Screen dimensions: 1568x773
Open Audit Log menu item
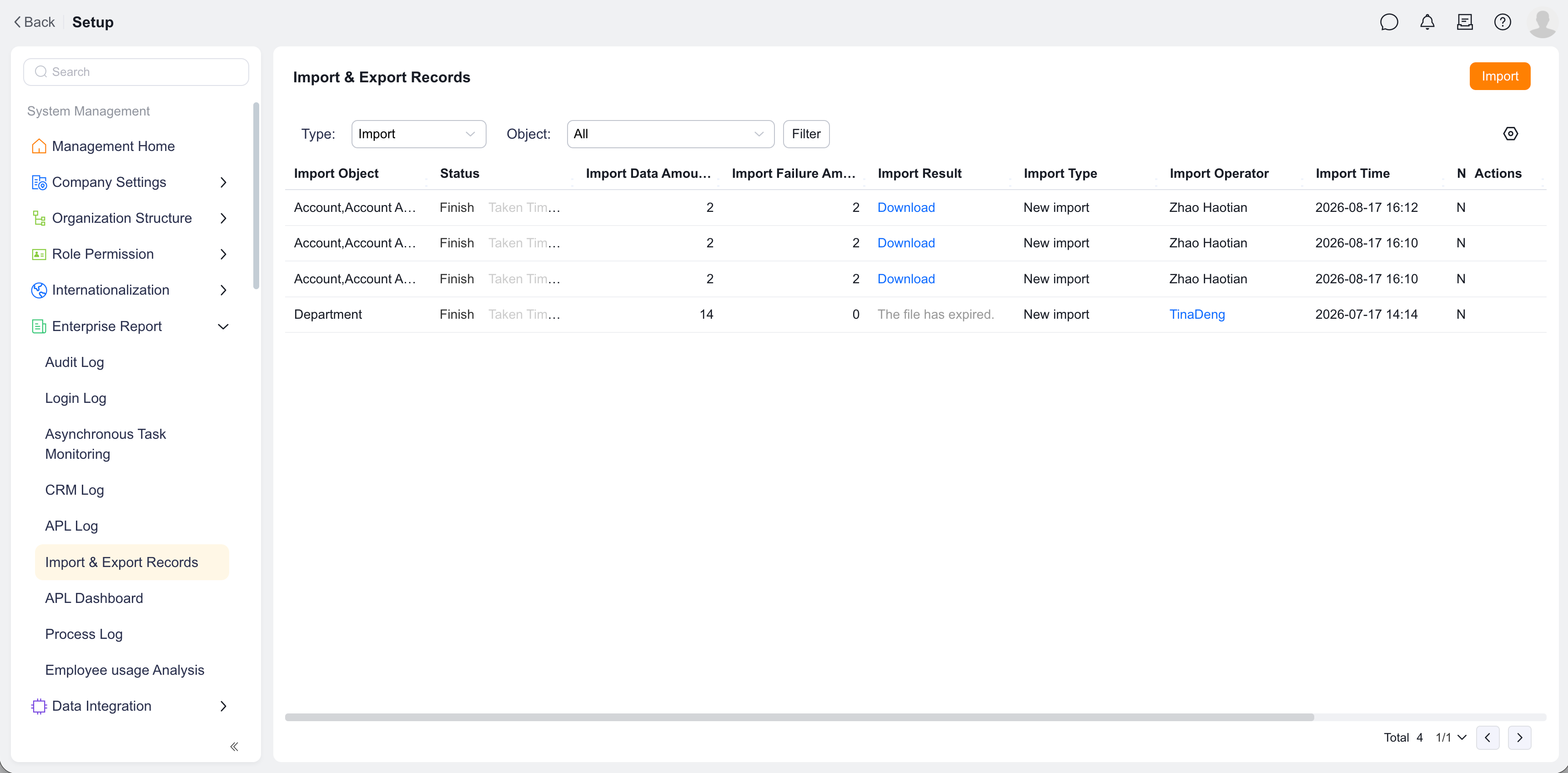coord(74,362)
